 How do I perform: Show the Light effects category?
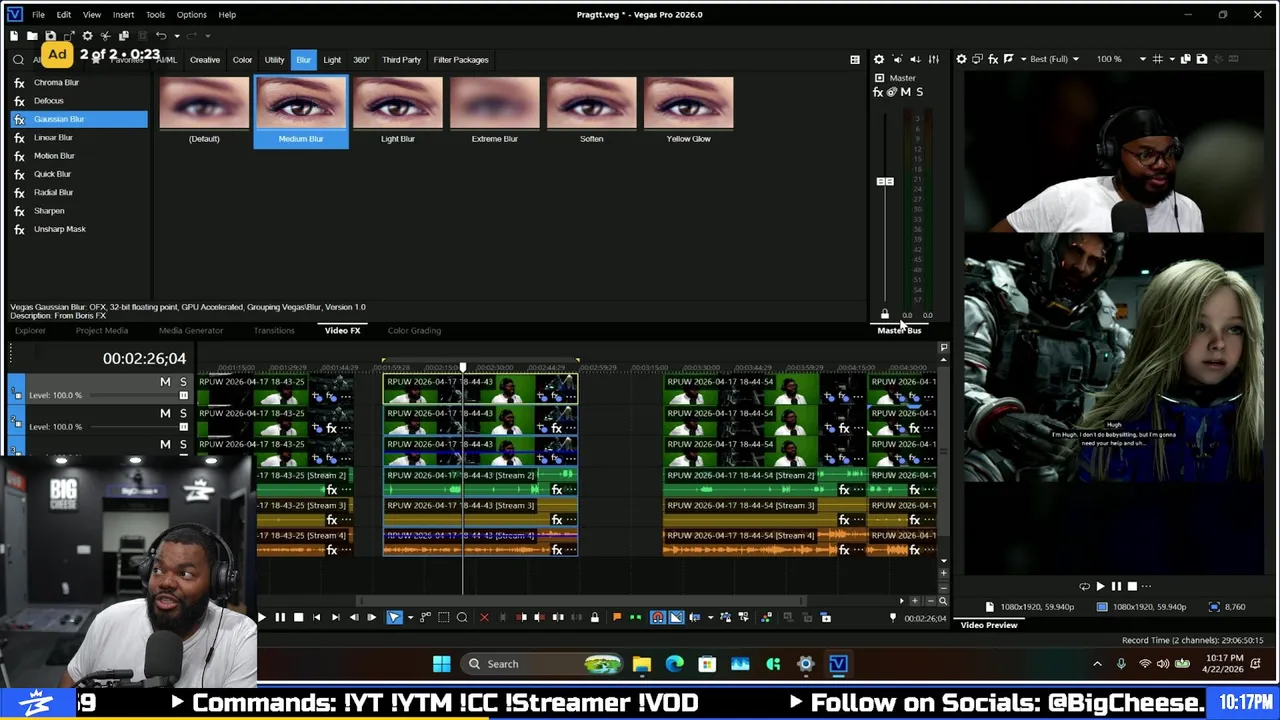[x=332, y=60]
